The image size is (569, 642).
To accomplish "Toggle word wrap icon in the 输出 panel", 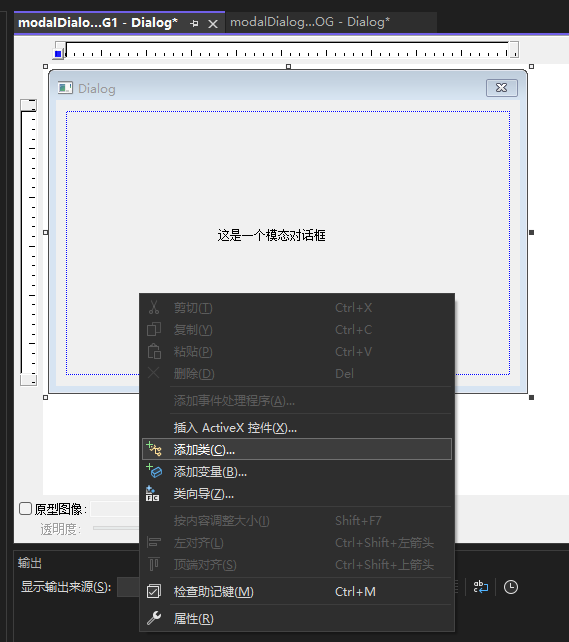I will [x=481, y=587].
